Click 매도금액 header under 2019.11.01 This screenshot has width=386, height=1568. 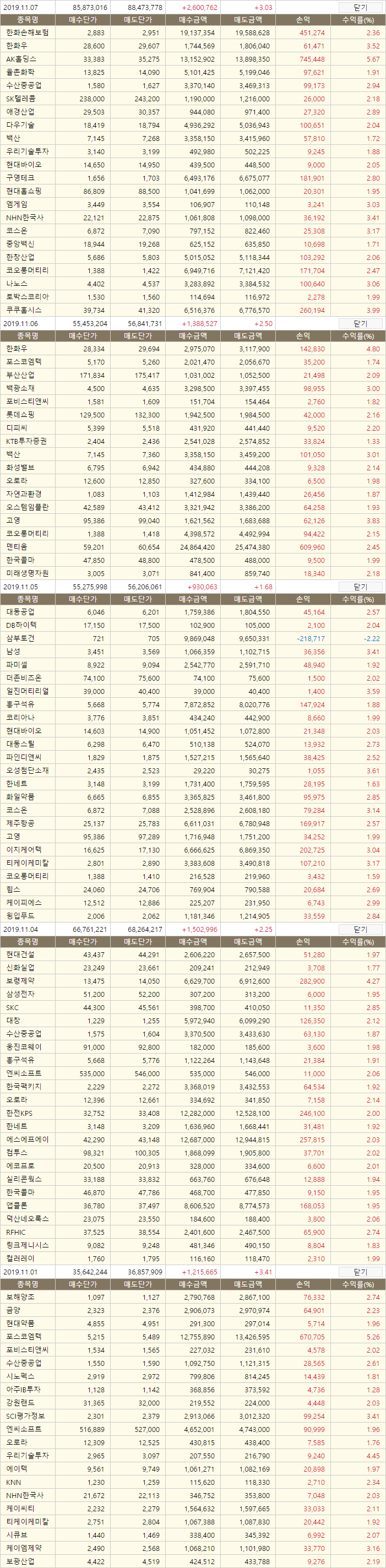(x=248, y=1284)
